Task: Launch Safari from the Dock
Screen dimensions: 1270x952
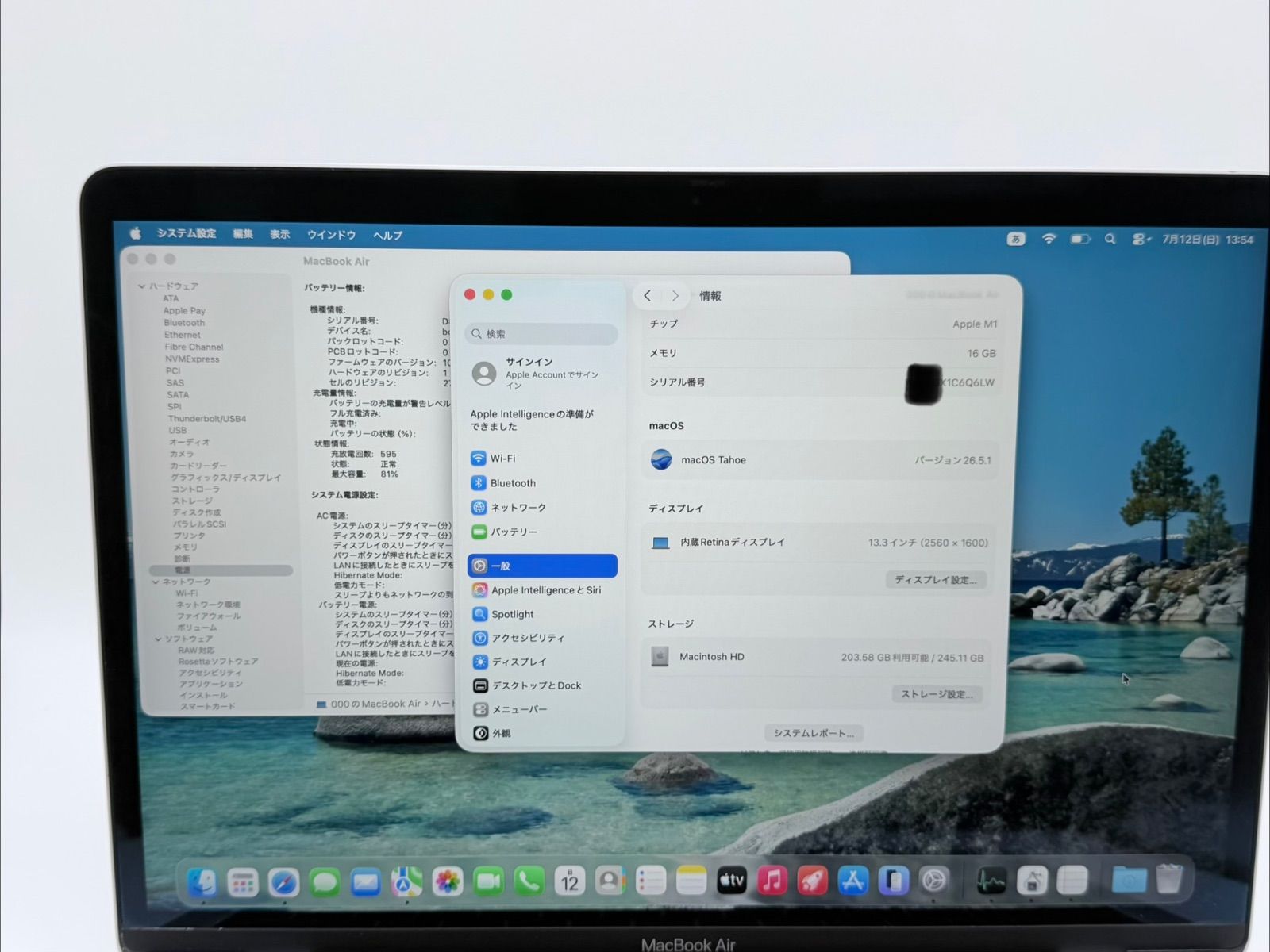Action: pos(283,881)
